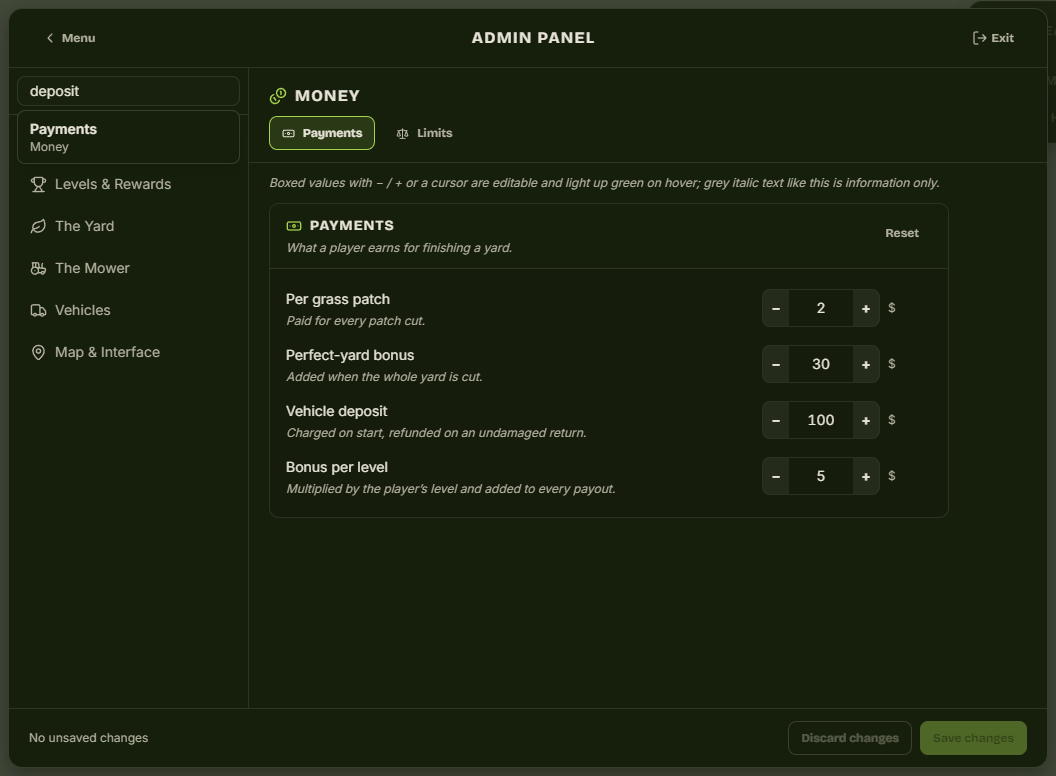1056x776 pixels.
Task: Increase the Perfect-yard bonus amount
Action: tap(866, 364)
